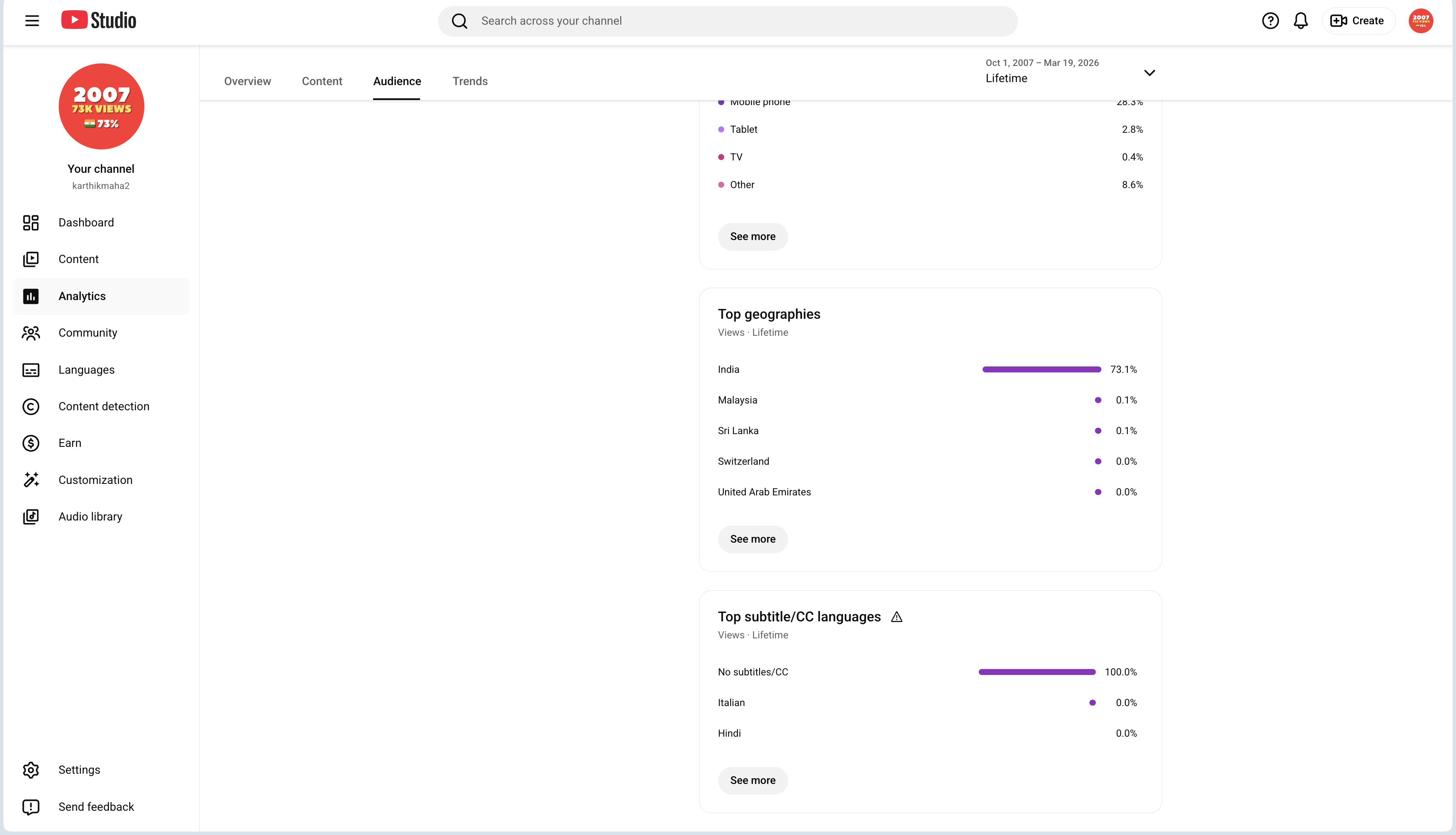Image resolution: width=1456 pixels, height=835 pixels.
Task: Open the Earn sidebar page
Action: tap(101, 443)
